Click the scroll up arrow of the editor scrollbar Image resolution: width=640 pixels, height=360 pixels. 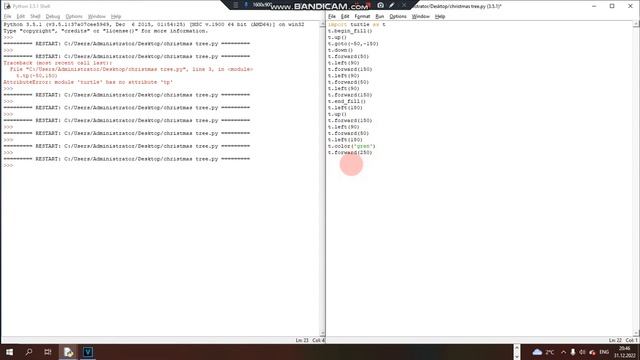point(636,24)
